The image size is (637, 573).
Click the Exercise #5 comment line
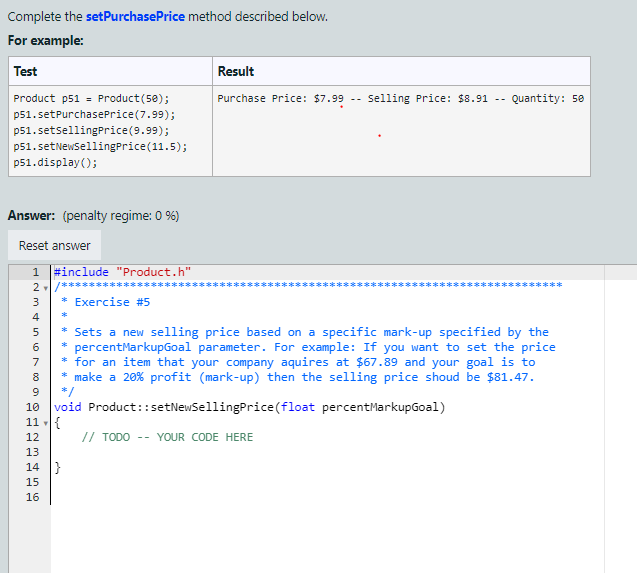coord(106,302)
